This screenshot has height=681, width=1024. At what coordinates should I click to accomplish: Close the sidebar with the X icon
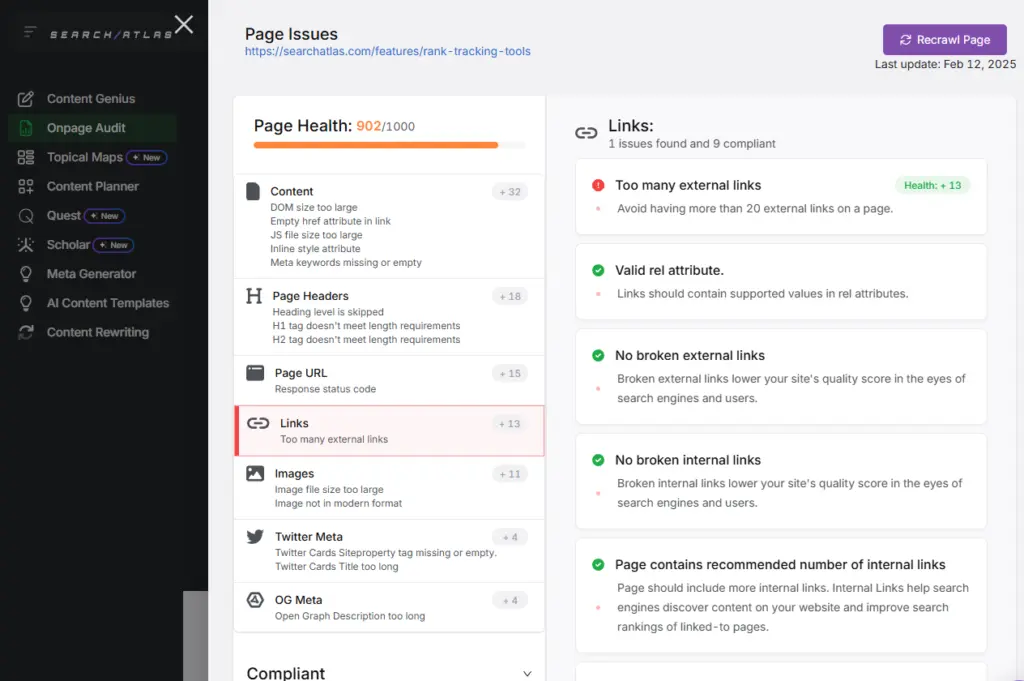tap(184, 24)
